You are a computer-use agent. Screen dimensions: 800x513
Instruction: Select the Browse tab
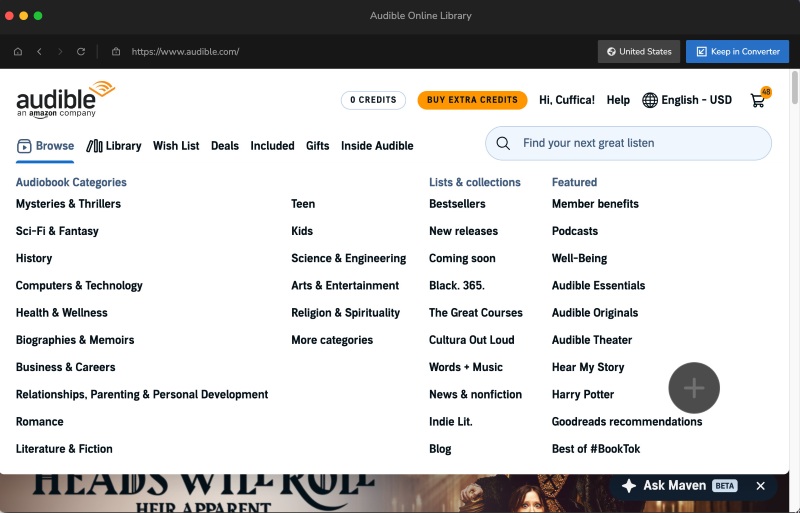click(45, 146)
